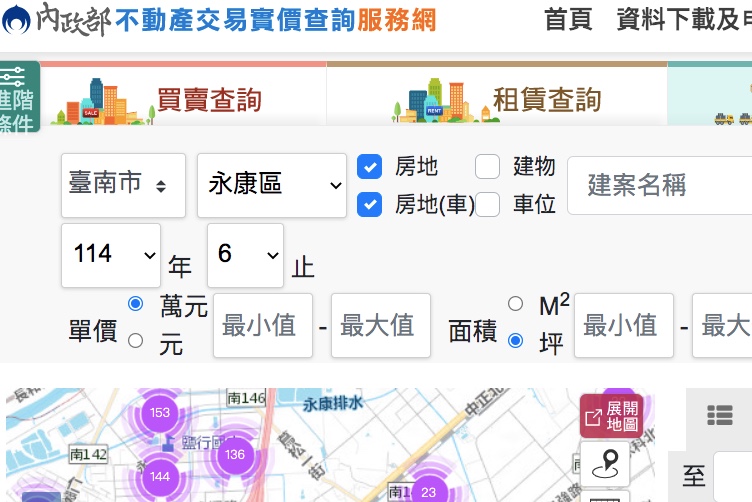Open the year 114 dropdown
Screen dimensions: 752x502
pyautogui.click(x=111, y=255)
